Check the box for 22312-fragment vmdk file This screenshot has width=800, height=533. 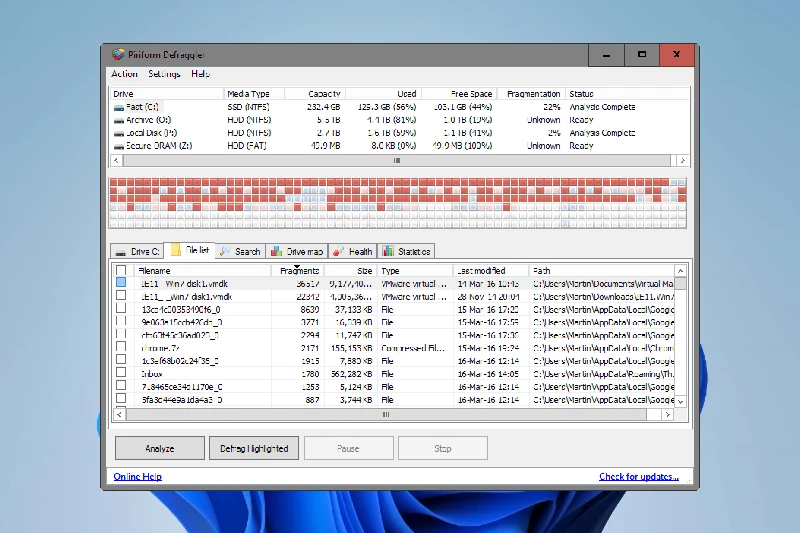pos(121,295)
